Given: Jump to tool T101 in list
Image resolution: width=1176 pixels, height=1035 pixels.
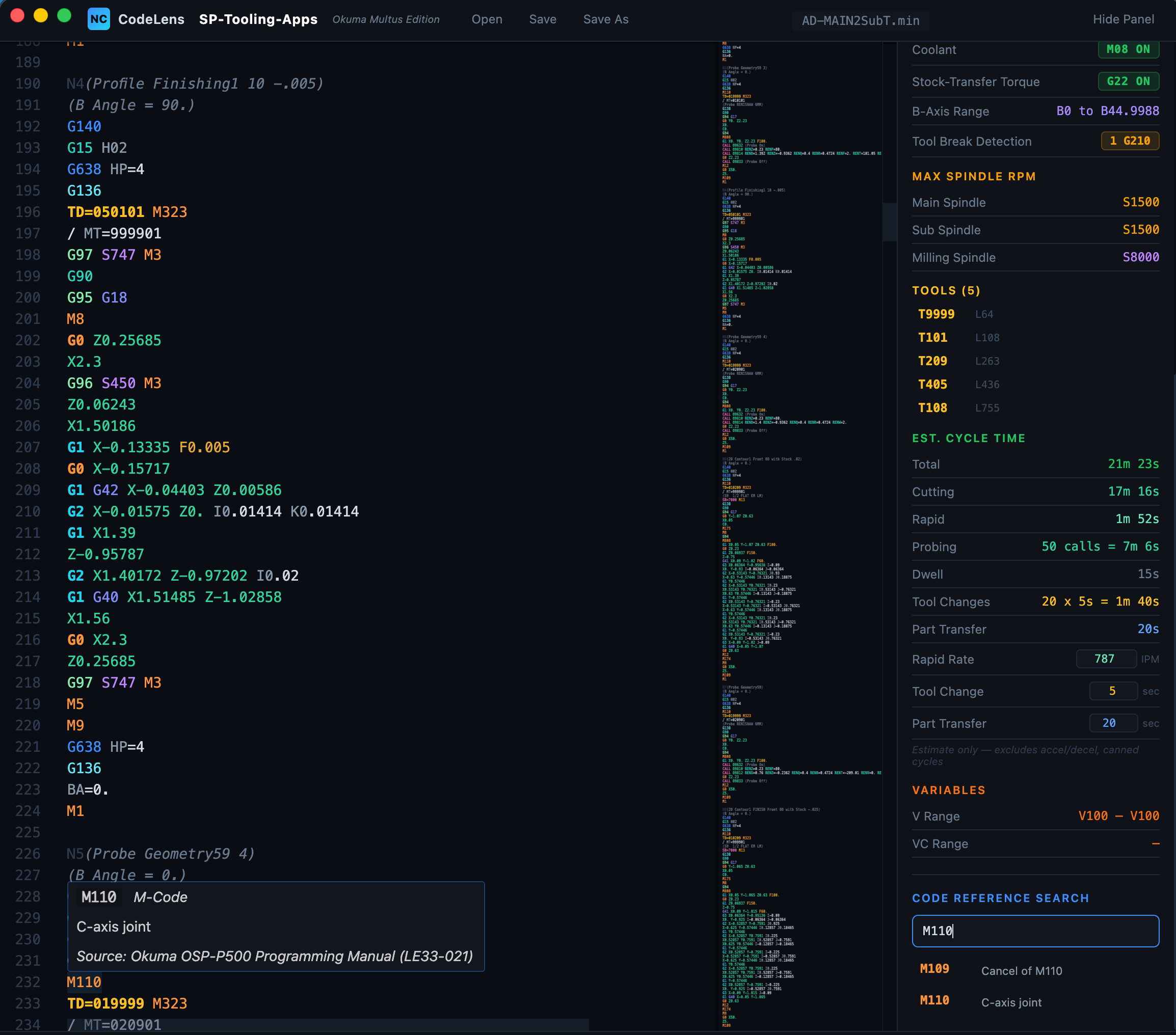Looking at the screenshot, I should (932, 338).
